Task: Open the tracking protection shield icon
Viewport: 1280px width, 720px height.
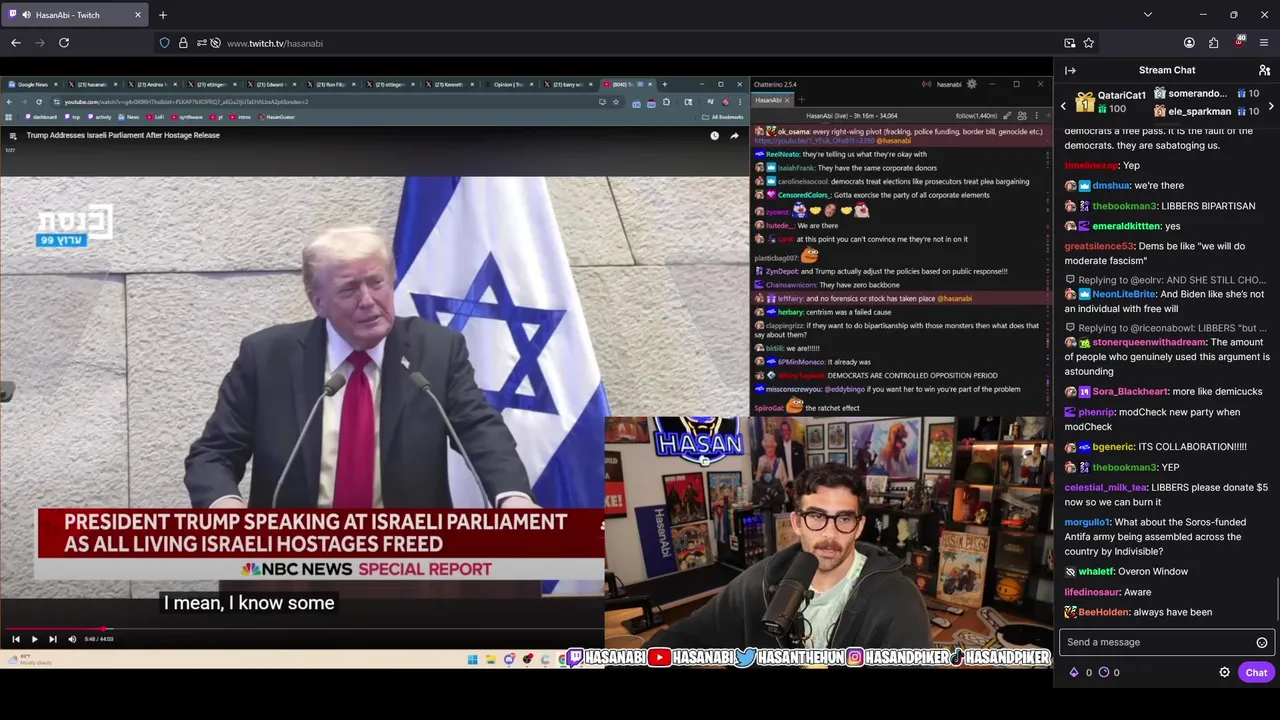Action: pos(164,43)
